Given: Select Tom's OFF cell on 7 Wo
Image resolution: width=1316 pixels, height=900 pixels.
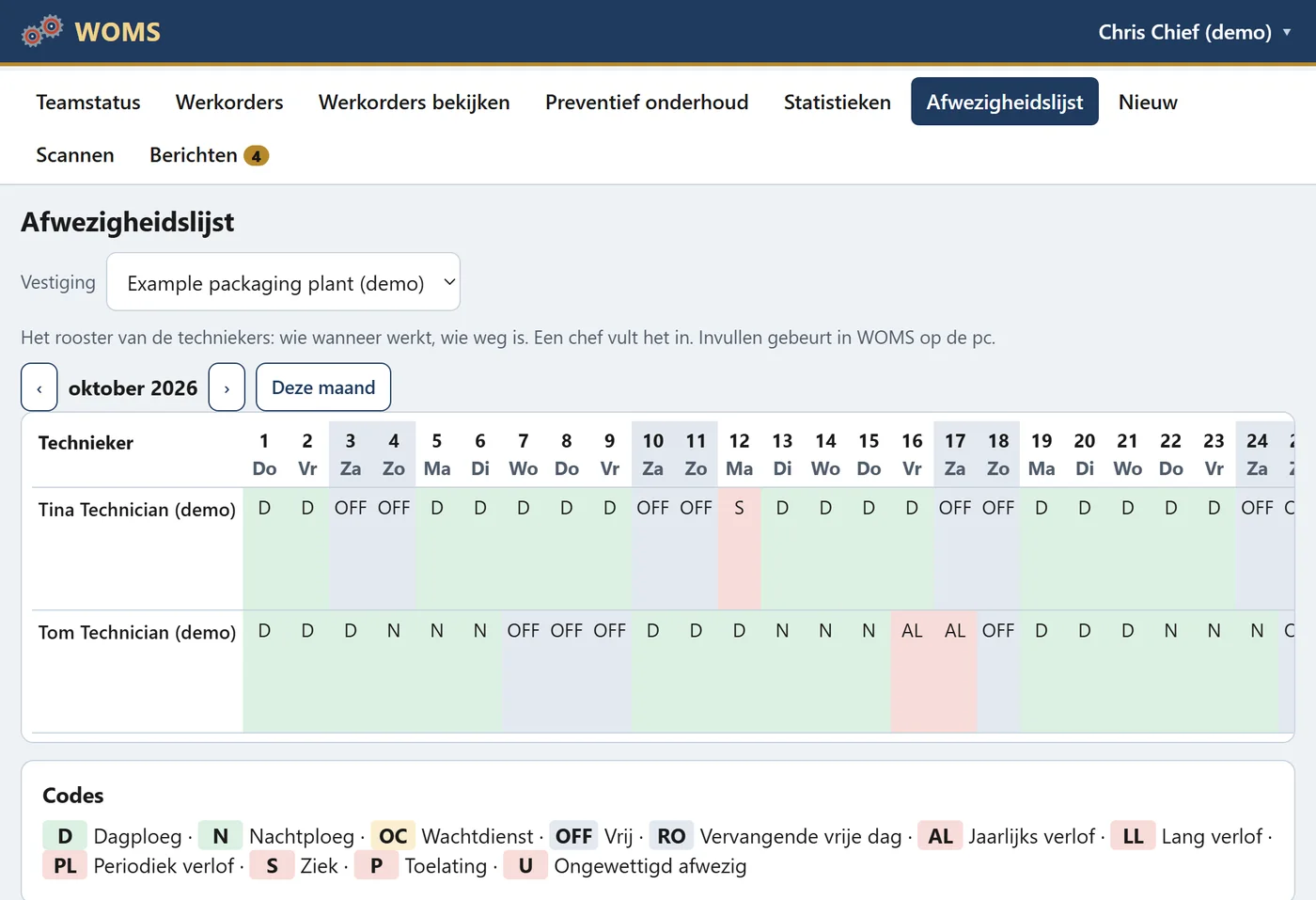Looking at the screenshot, I should [523, 671].
